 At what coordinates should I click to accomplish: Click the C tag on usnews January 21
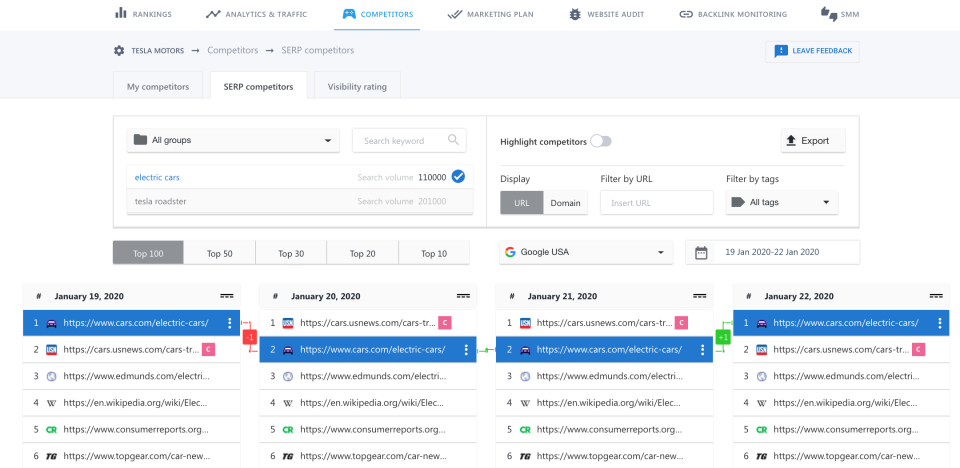pyautogui.click(x=681, y=323)
